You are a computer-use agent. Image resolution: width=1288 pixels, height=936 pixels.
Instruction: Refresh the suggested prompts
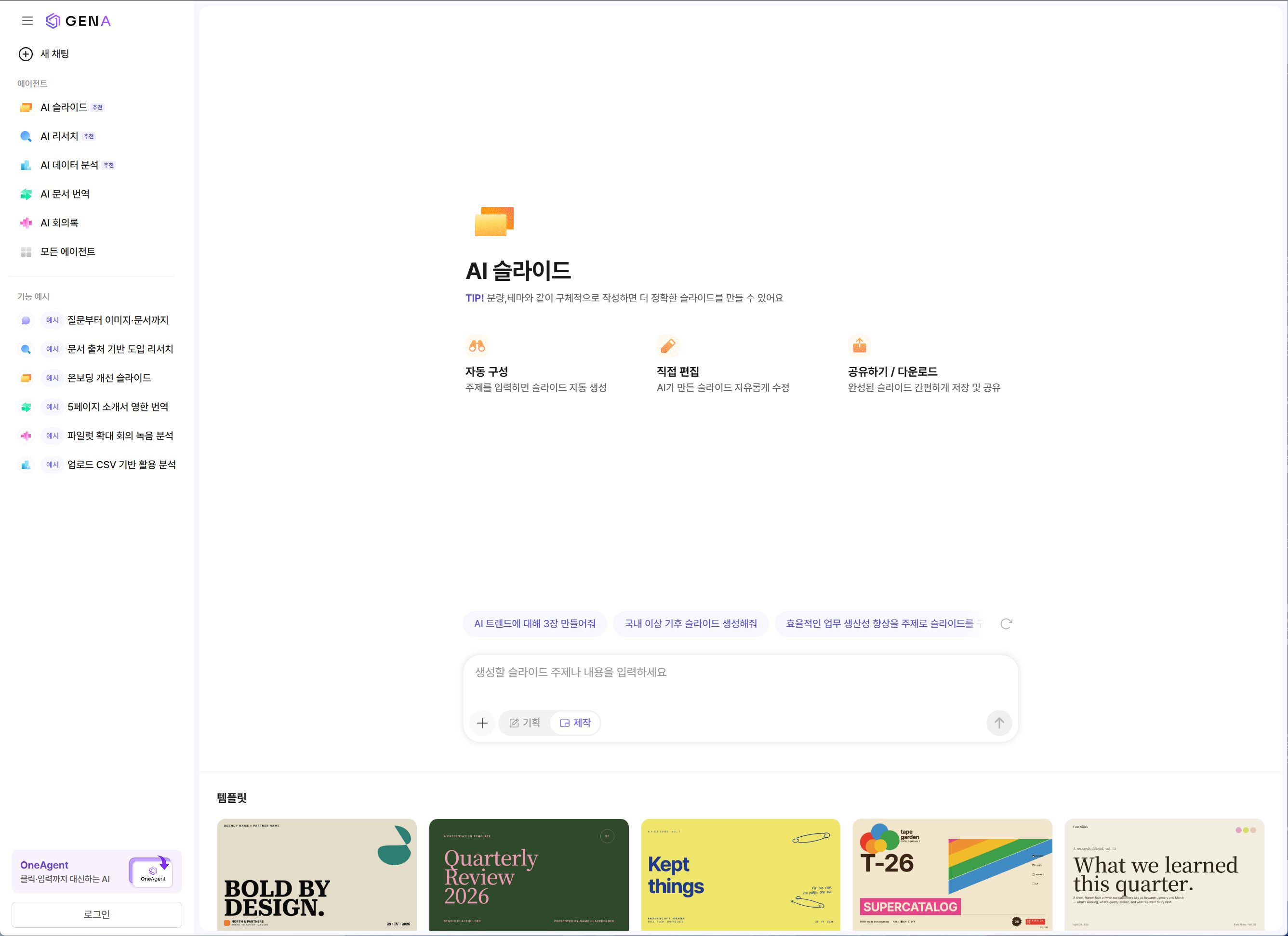1006,624
